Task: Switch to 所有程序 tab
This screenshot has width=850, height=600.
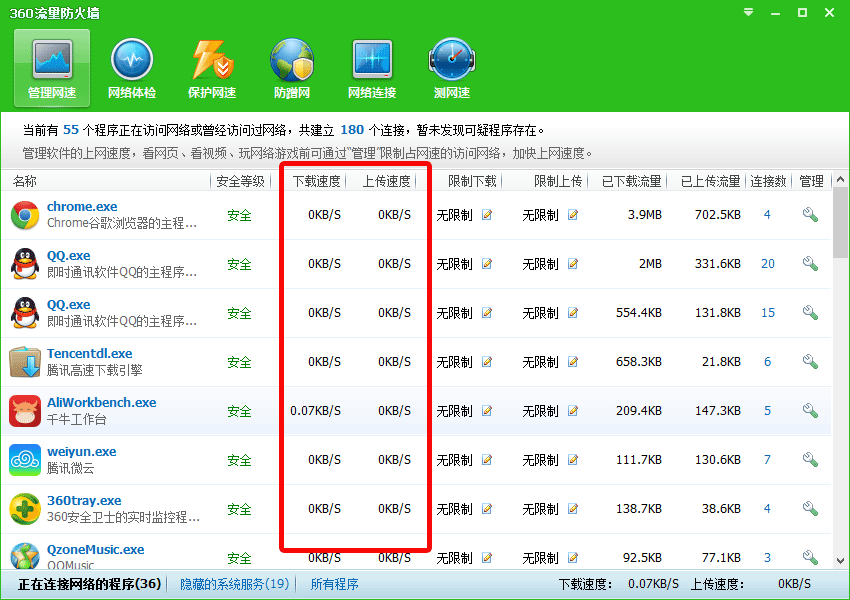Action: pos(334,584)
